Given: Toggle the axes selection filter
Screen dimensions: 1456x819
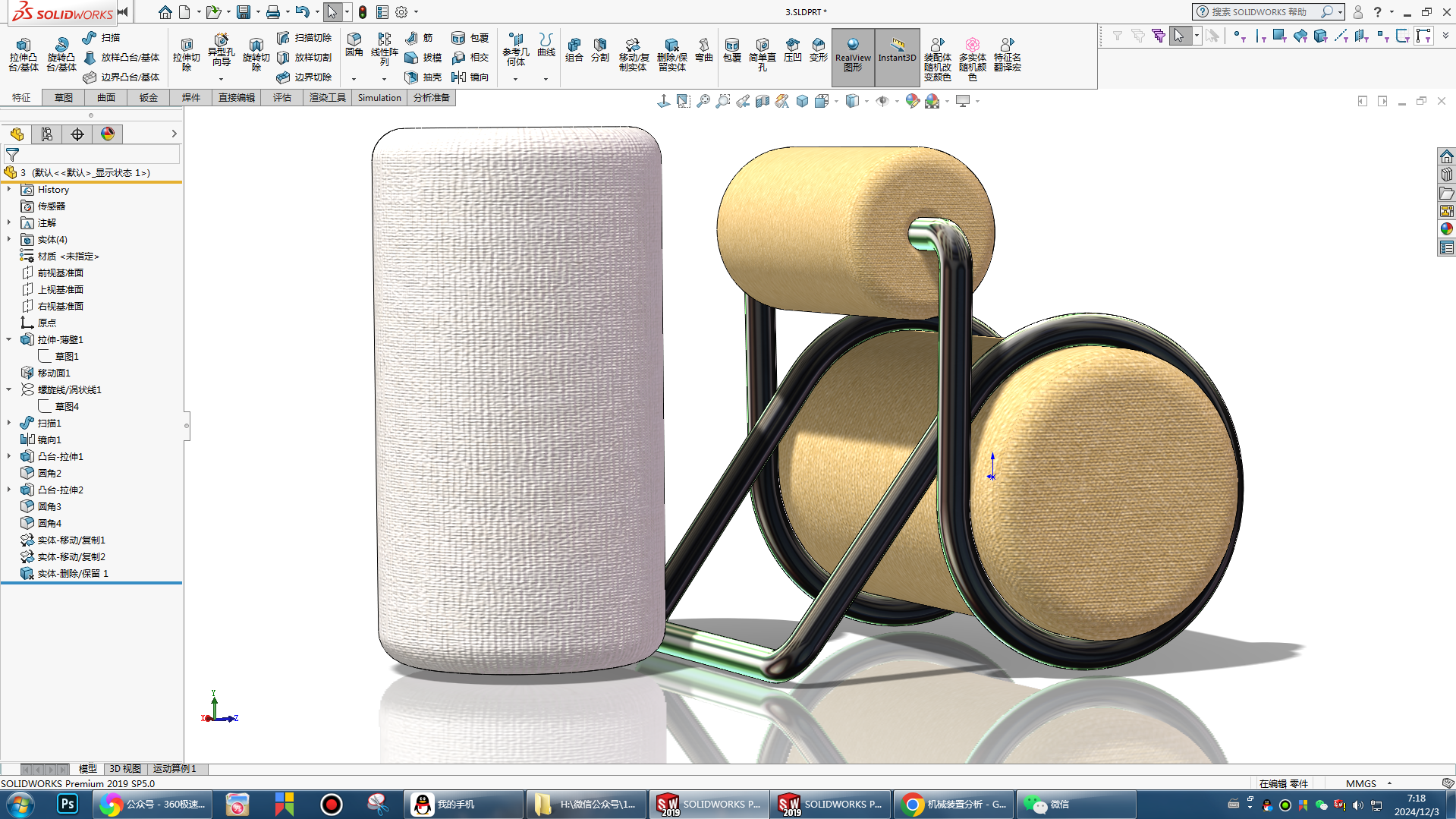Looking at the screenshot, I should click(x=1341, y=36).
